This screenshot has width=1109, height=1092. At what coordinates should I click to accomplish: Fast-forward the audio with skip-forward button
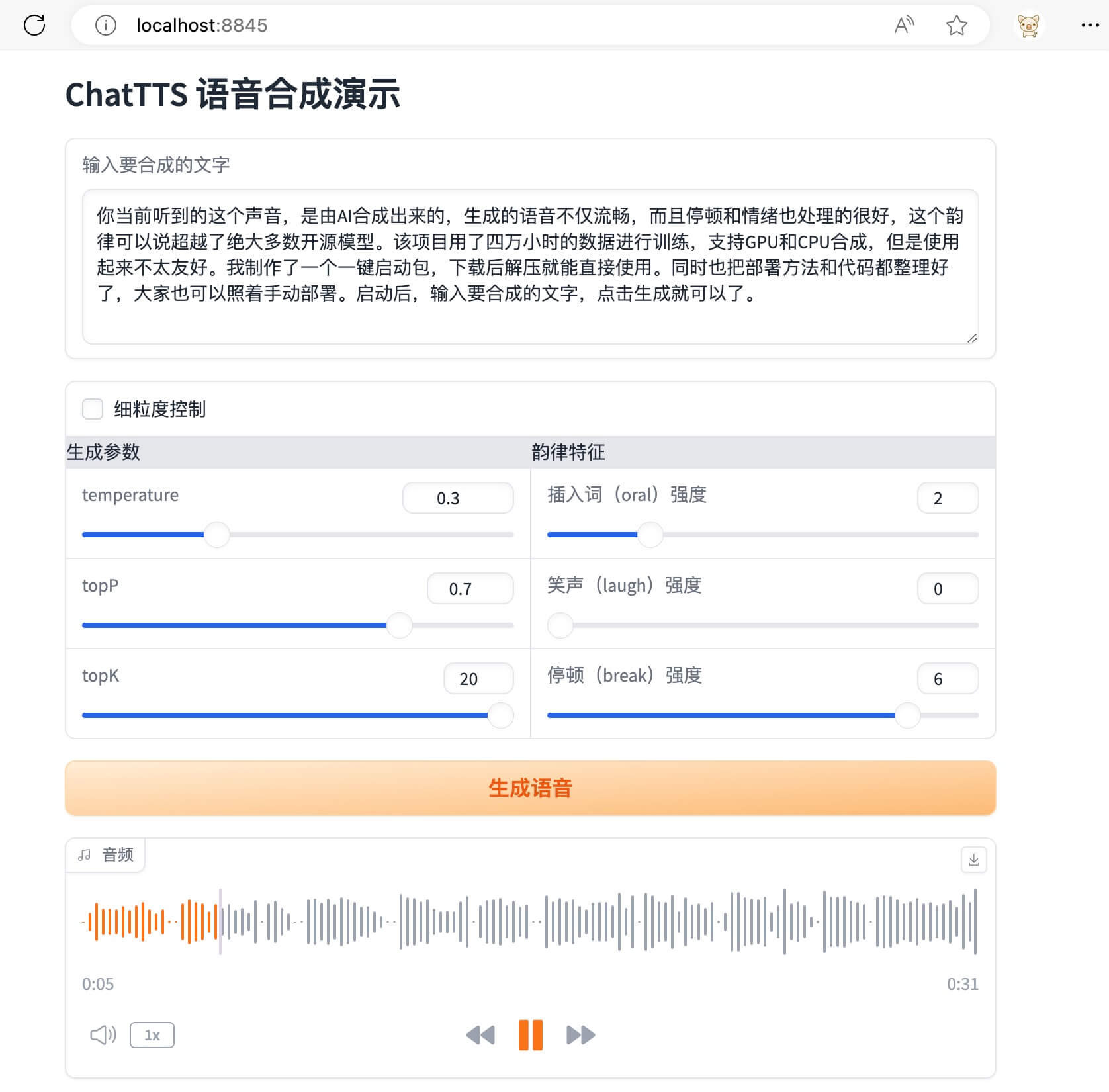click(x=580, y=1035)
